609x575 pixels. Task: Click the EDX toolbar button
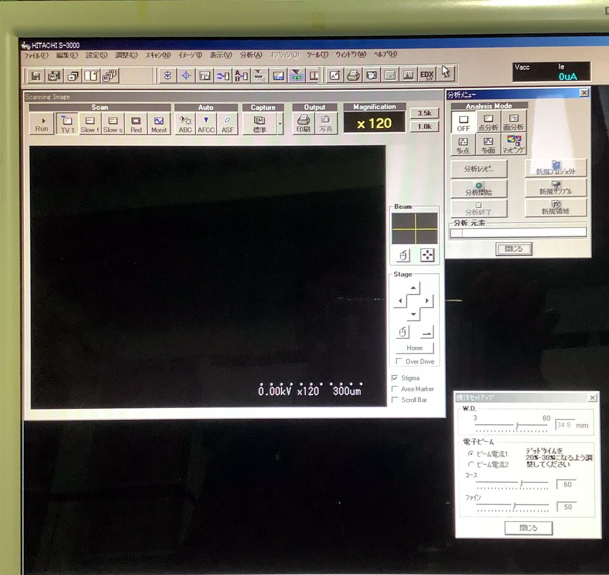coord(427,75)
